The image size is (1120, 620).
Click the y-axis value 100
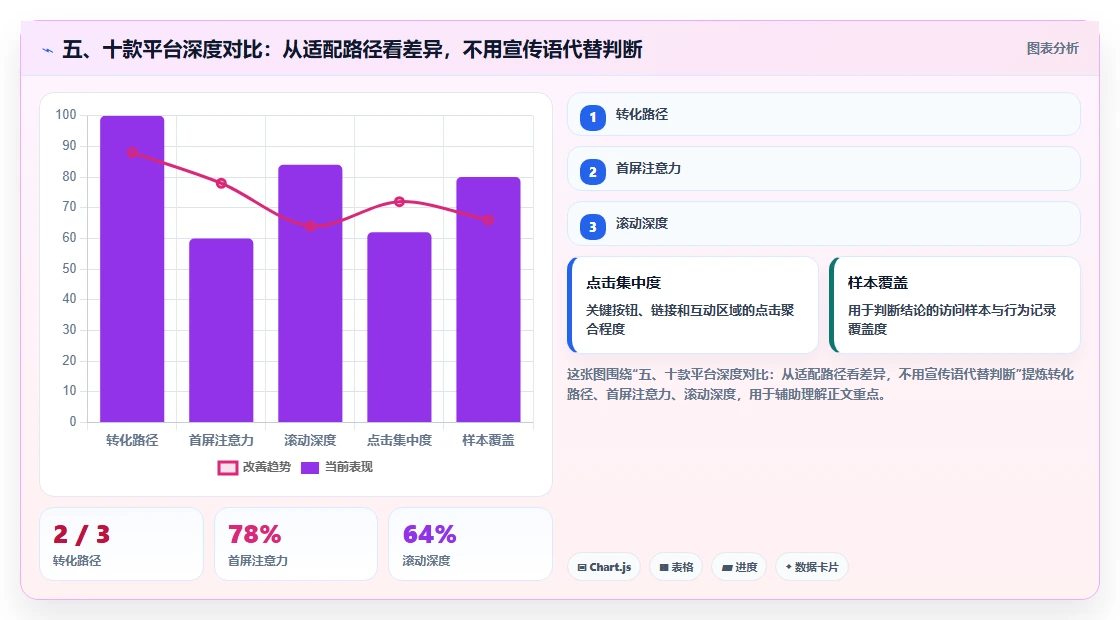pos(66,114)
